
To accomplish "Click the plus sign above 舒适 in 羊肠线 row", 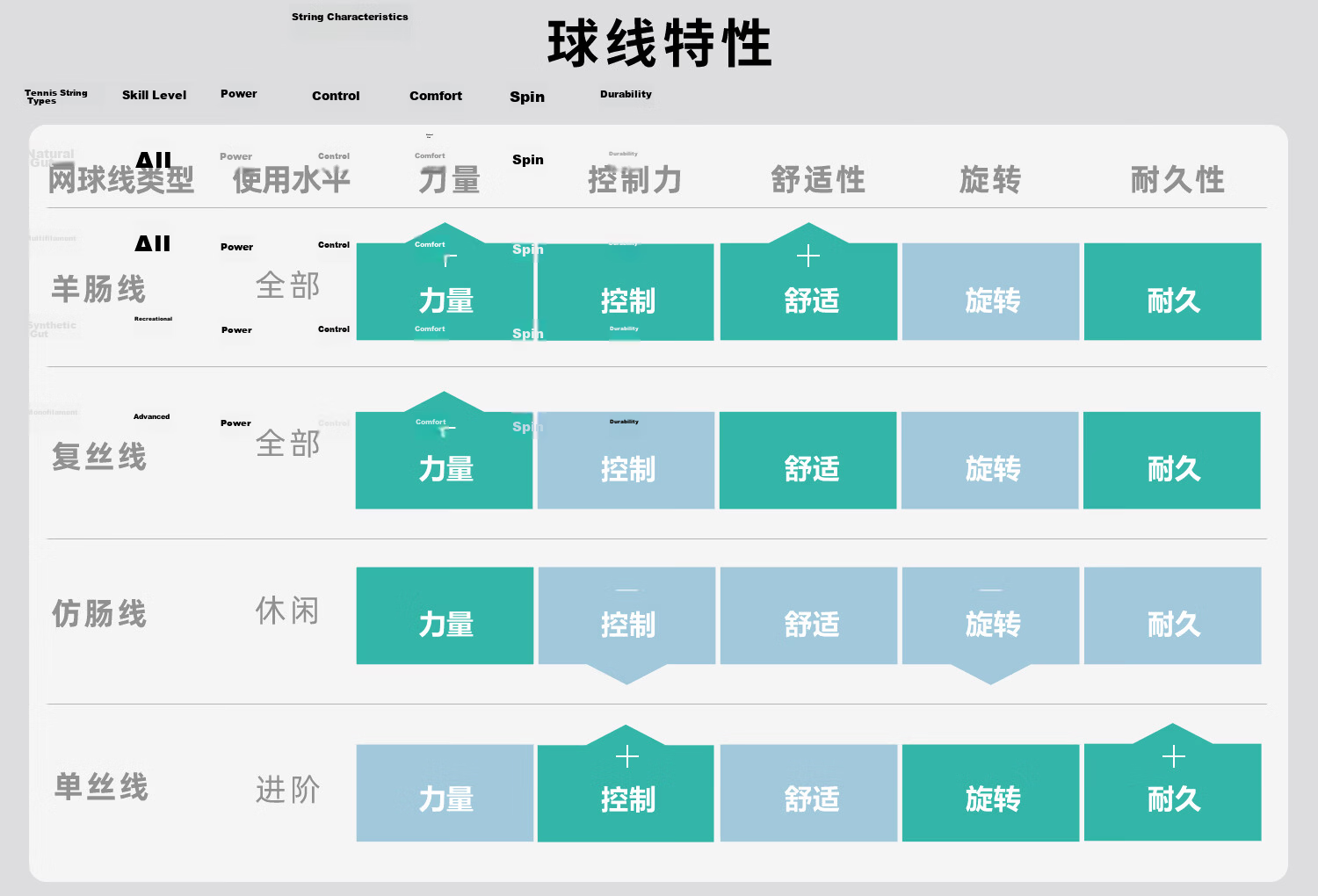I will (808, 256).
